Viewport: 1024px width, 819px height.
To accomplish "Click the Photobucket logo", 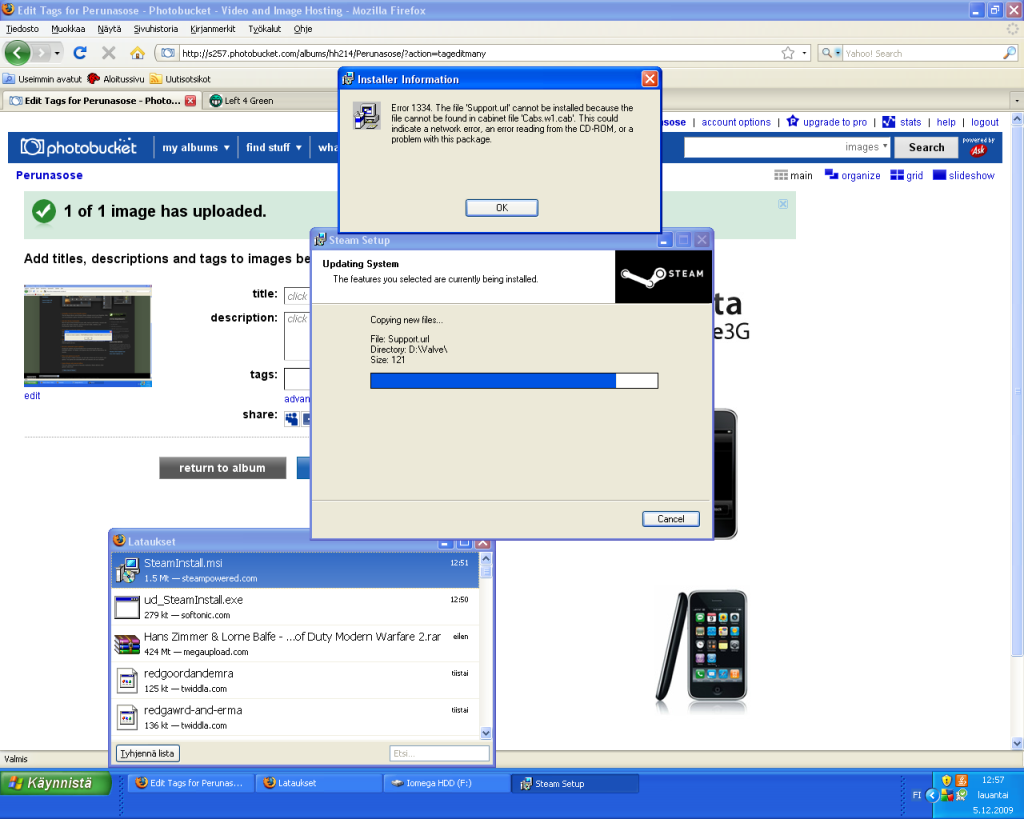I will coord(78,147).
